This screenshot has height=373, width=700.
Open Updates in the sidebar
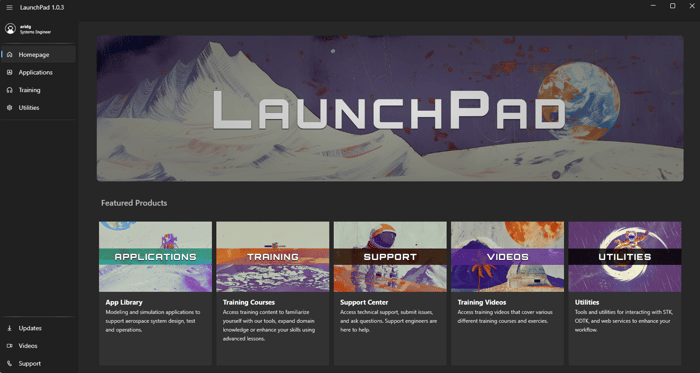pyautogui.click(x=38, y=328)
